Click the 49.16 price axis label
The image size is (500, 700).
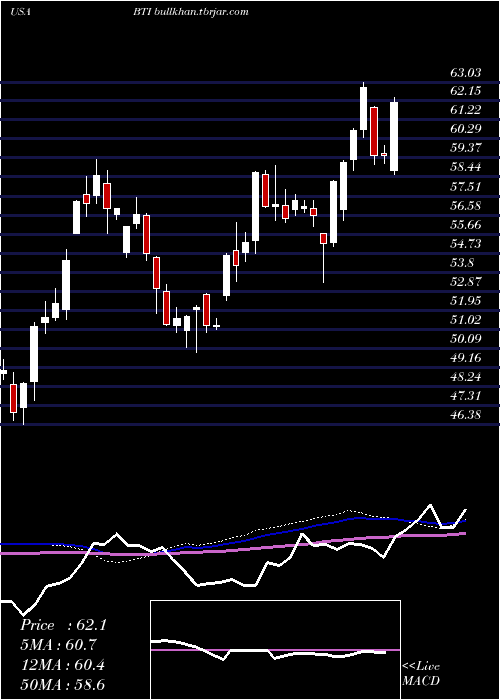pyautogui.click(x=465, y=358)
